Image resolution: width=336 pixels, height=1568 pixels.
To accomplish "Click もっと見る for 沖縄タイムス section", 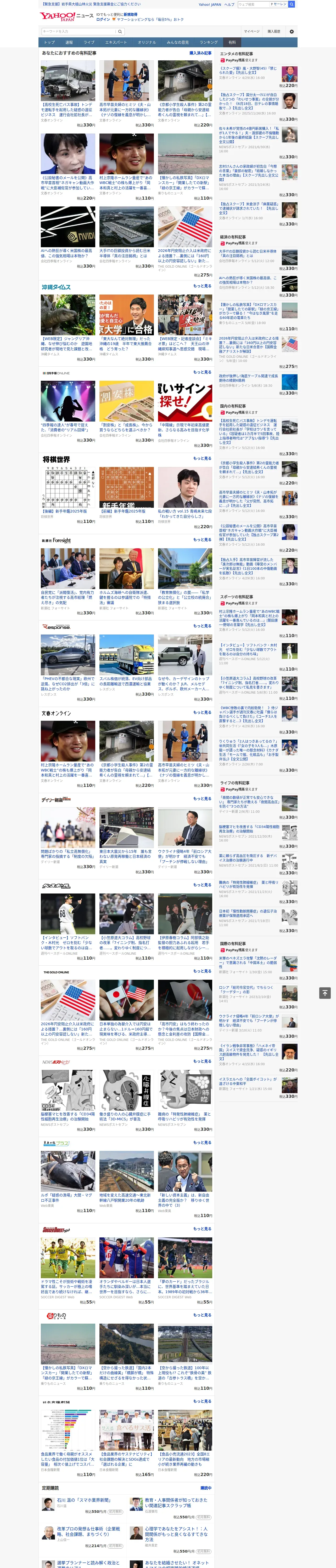I will coord(203,286).
